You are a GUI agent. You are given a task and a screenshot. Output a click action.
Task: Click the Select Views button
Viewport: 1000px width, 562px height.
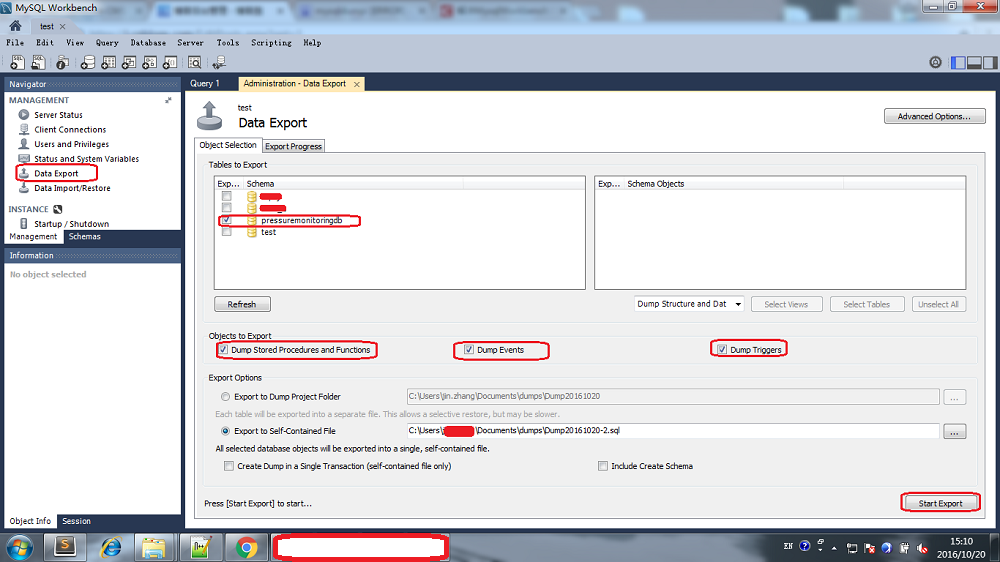pyautogui.click(x=786, y=304)
